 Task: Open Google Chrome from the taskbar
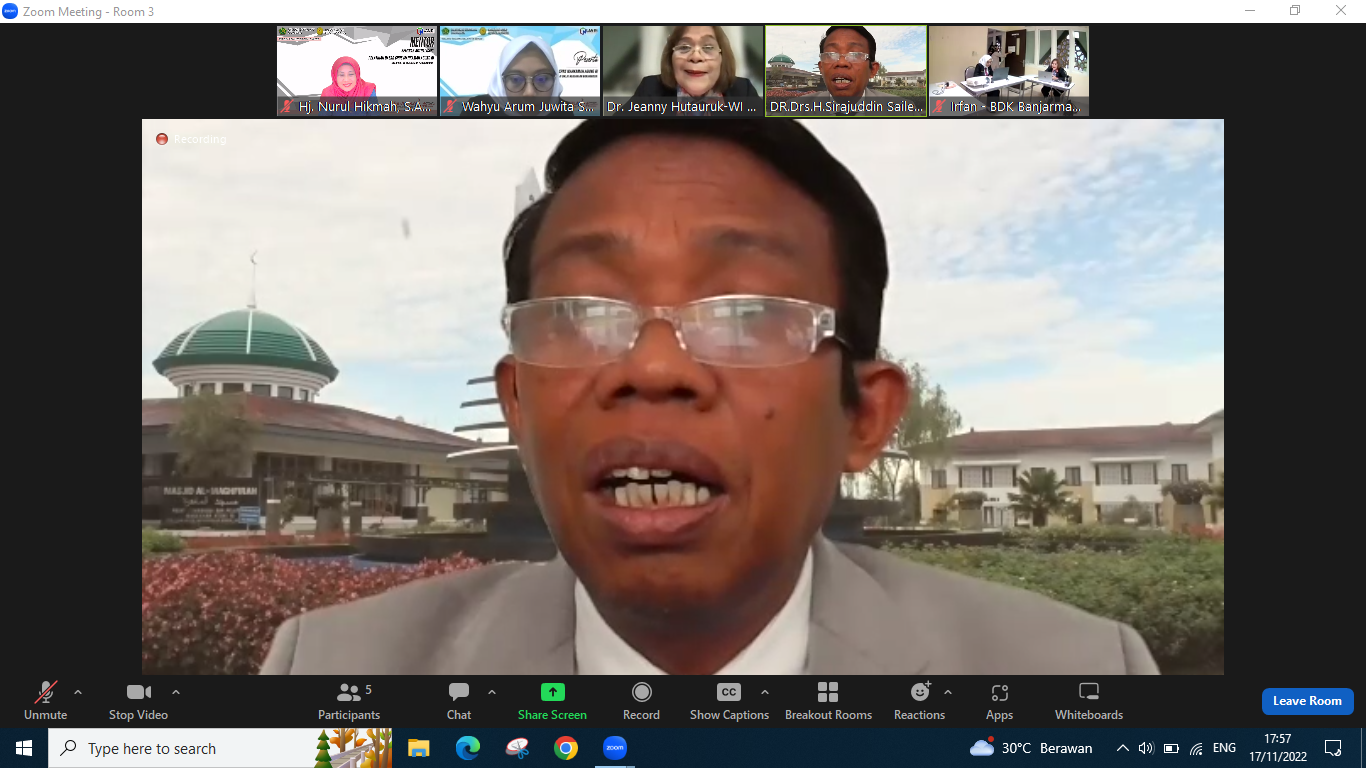click(x=566, y=748)
